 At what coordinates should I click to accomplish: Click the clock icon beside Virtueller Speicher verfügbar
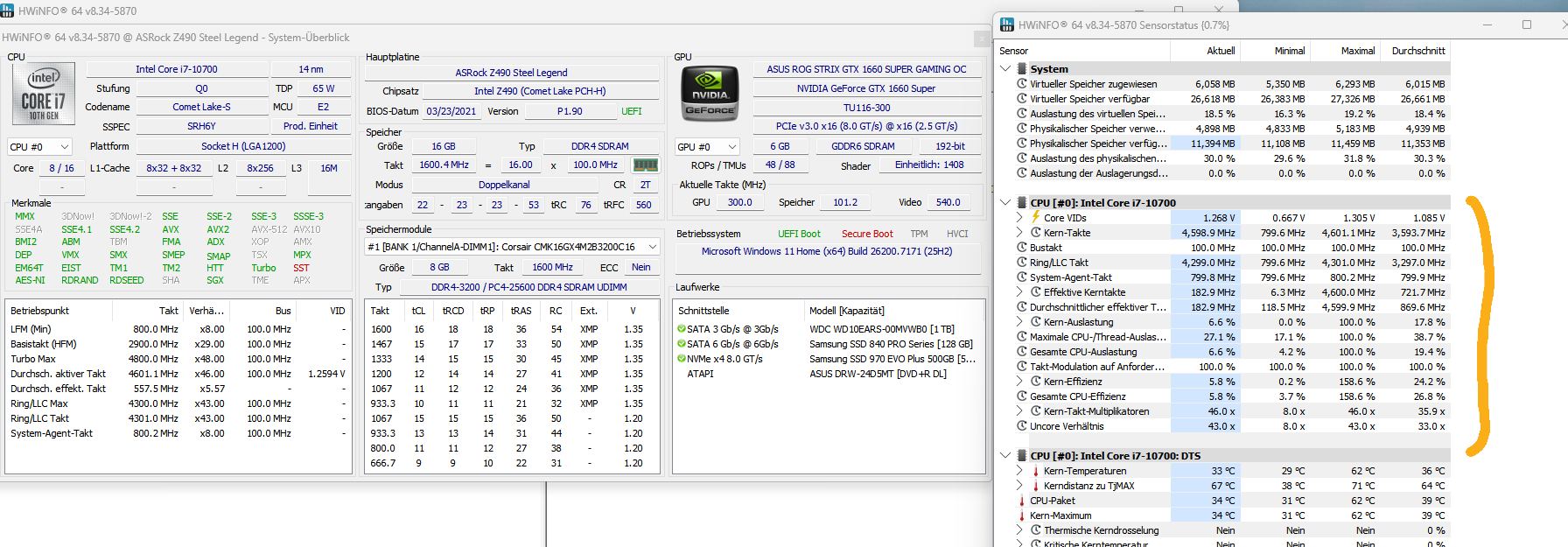[x=1022, y=98]
